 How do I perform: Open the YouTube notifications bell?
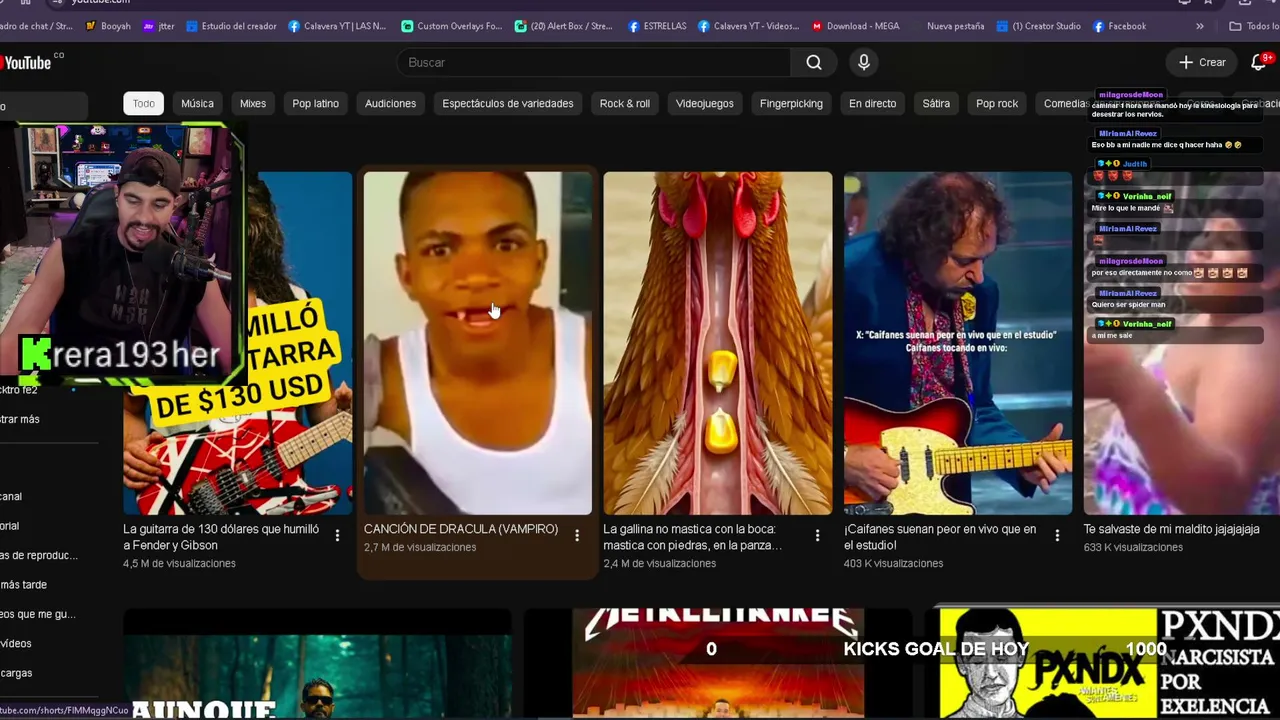pyautogui.click(x=1259, y=62)
